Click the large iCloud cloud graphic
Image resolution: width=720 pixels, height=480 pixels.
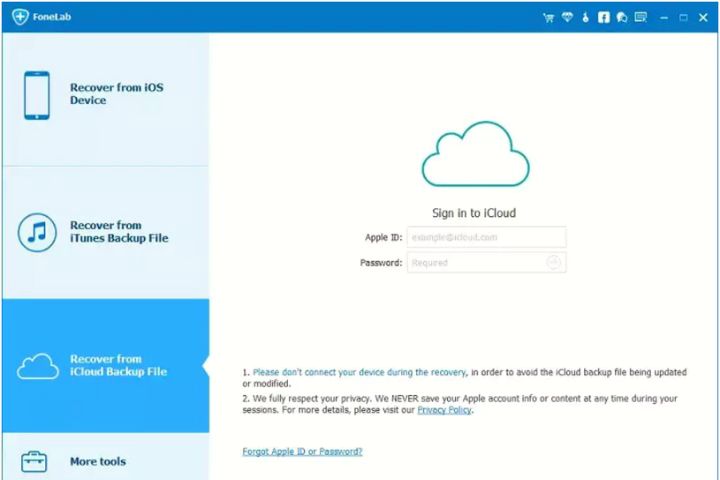click(x=475, y=154)
